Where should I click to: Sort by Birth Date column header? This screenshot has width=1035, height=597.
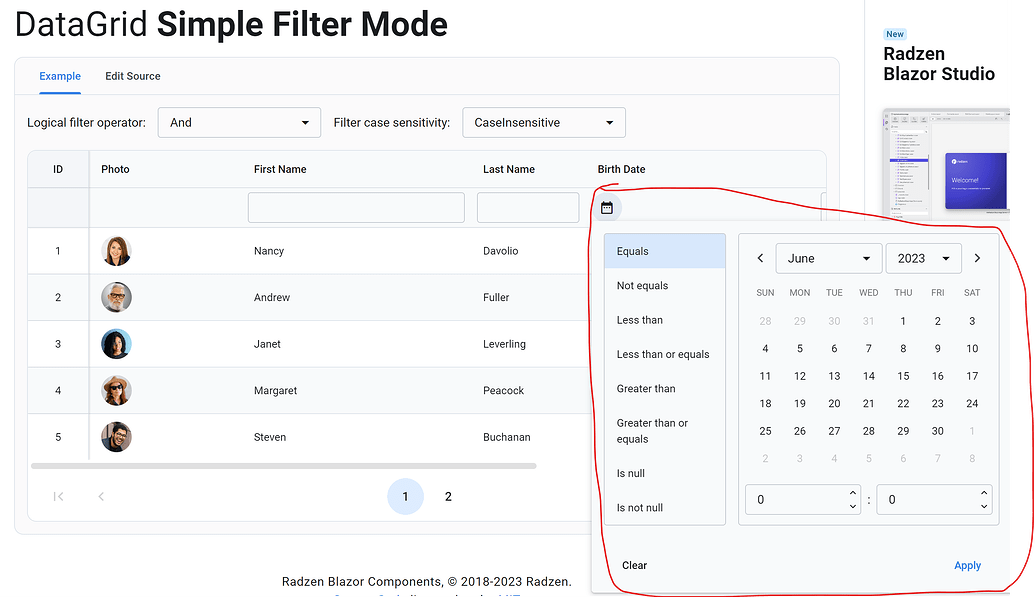pos(621,169)
